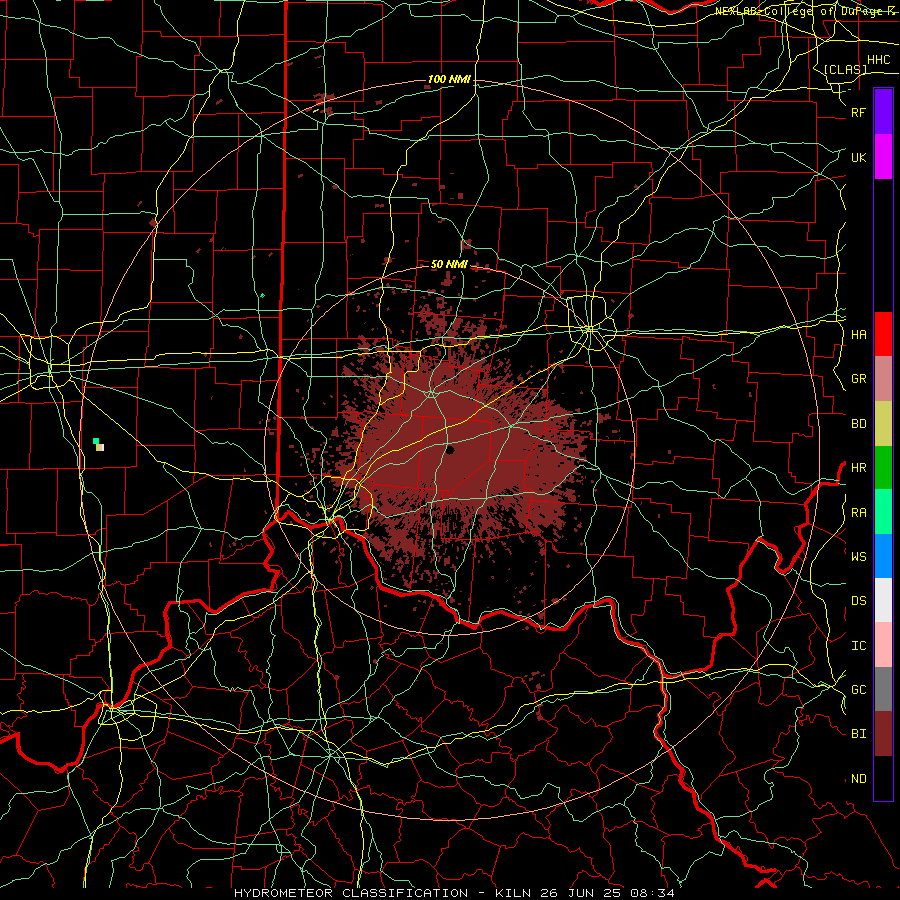Click the 'RF' legend label
The image size is (900, 900).
click(858, 112)
